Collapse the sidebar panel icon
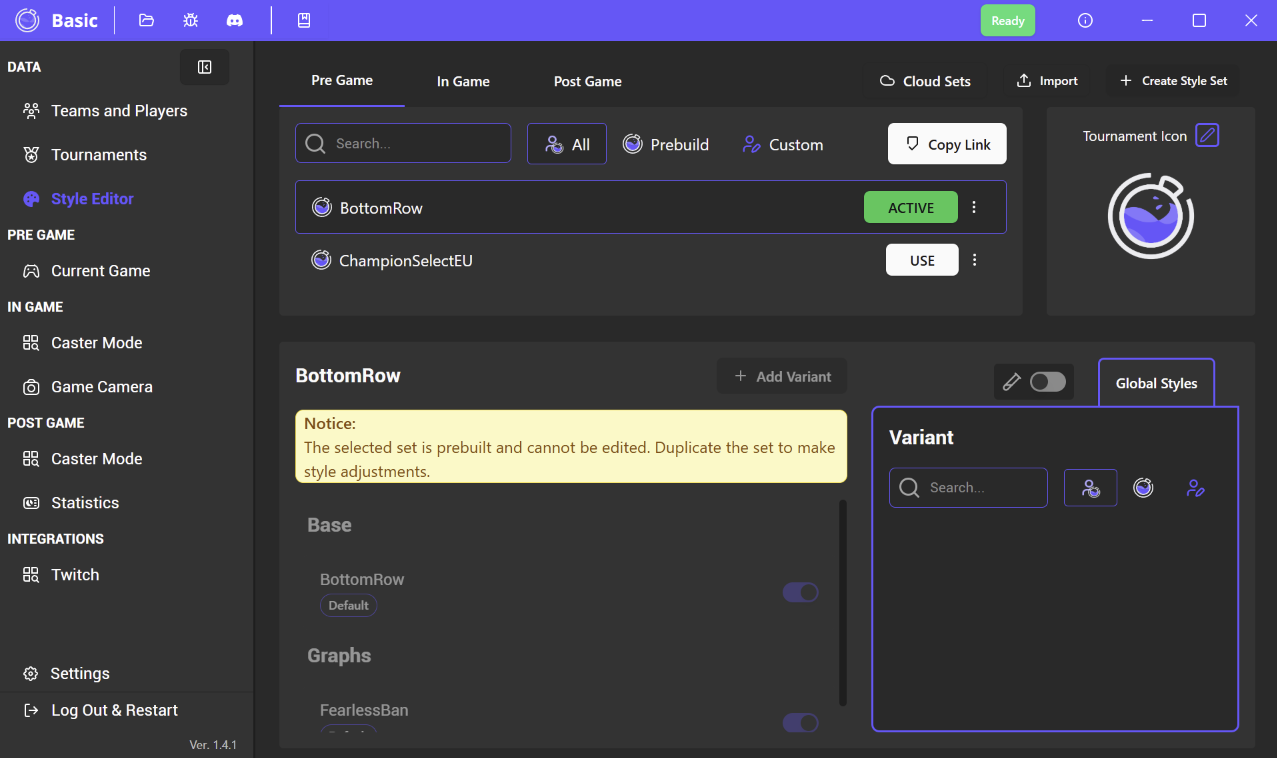The width and height of the screenshot is (1277, 758). [205, 67]
